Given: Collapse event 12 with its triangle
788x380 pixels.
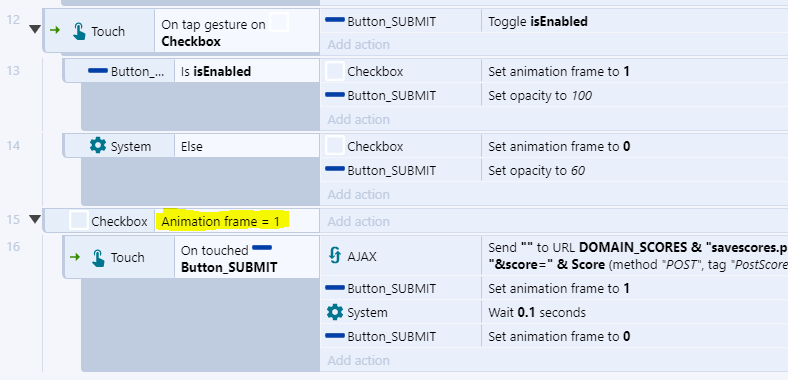Looking at the screenshot, I should click(35, 29).
